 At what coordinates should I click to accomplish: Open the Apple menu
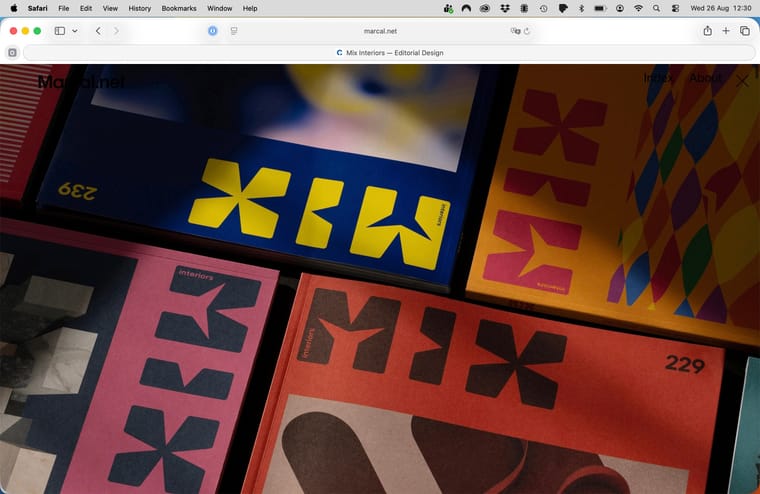14,8
